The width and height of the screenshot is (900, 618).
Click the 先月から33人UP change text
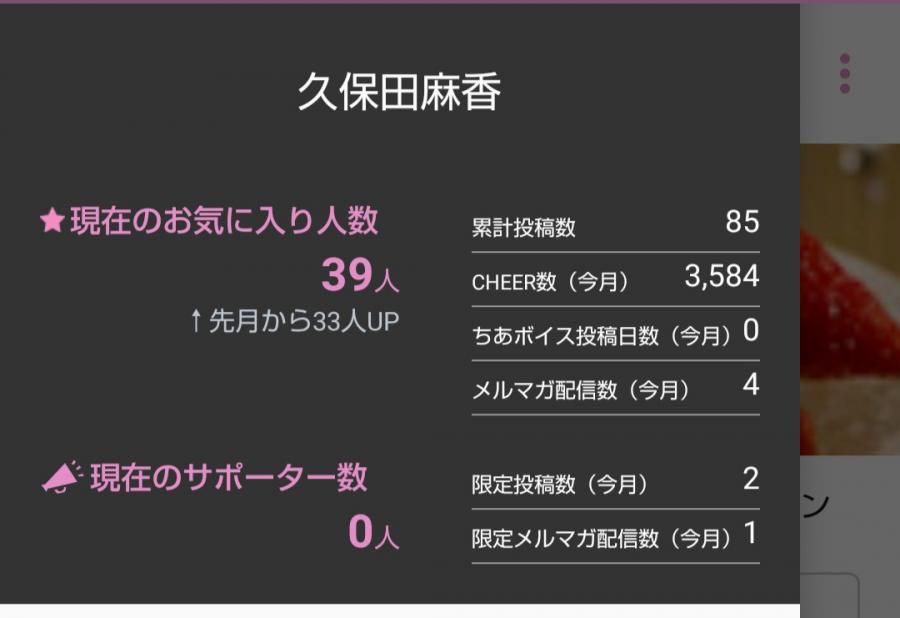coord(304,321)
